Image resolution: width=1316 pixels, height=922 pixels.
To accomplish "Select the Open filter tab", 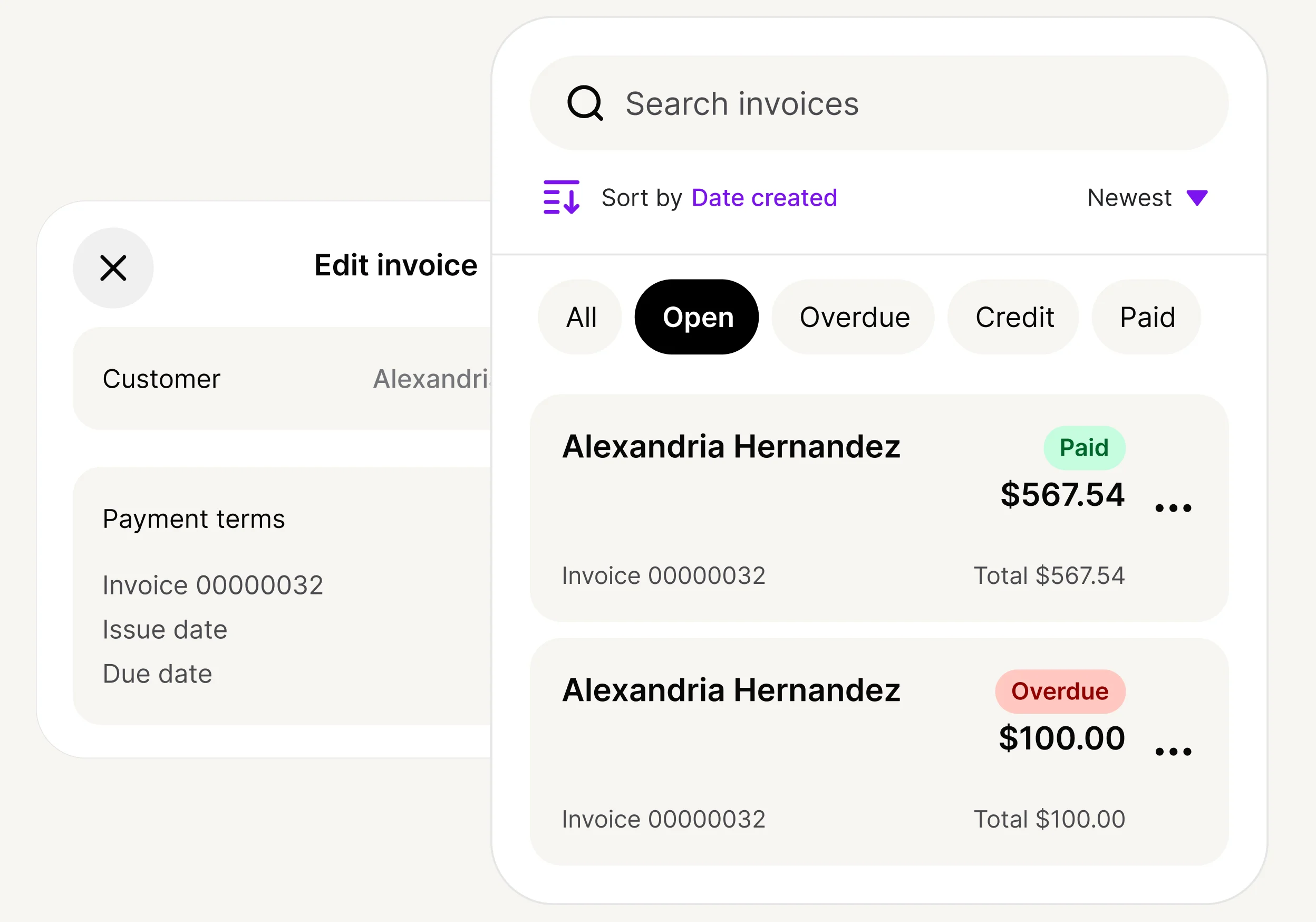I will click(697, 317).
